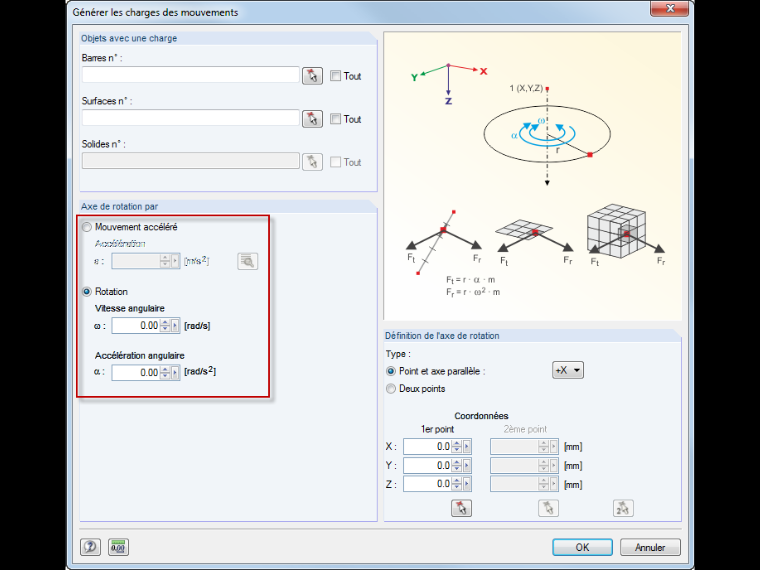
Task: Focus the Surfaces n° input field
Action: (190, 118)
